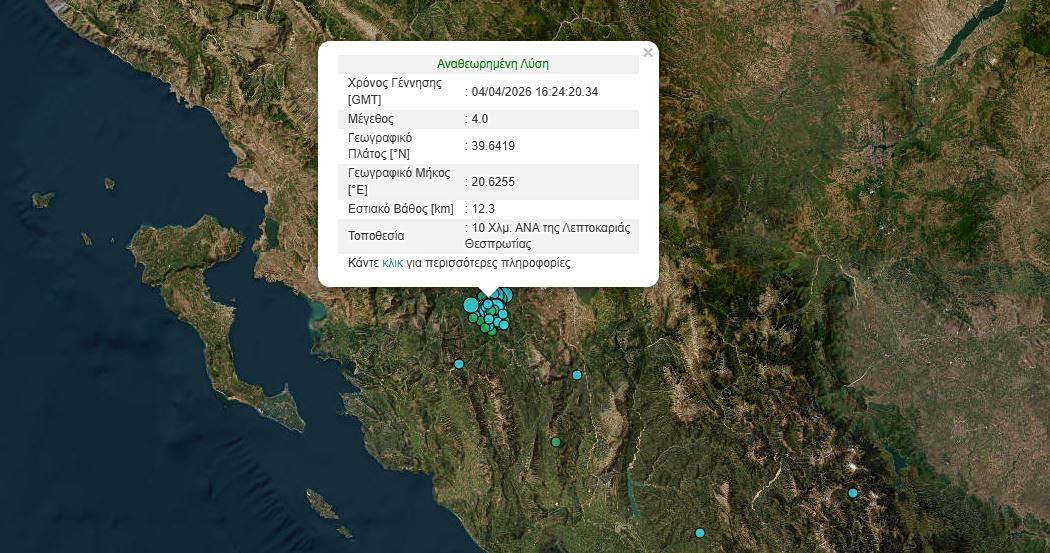Click the bottommost green marker in the cluster
The height and width of the screenshot is (553, 1050).
pyautogui.click(x=491, y=331)
